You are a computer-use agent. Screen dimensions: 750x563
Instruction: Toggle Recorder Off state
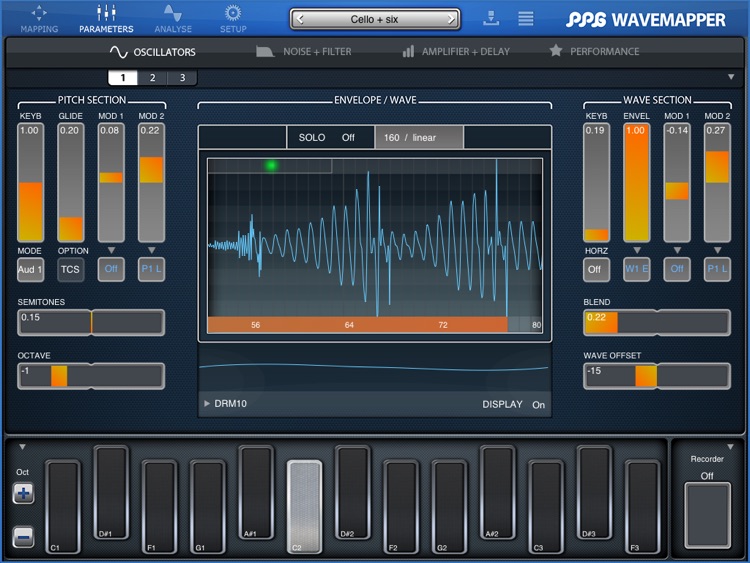click(707, 476)
